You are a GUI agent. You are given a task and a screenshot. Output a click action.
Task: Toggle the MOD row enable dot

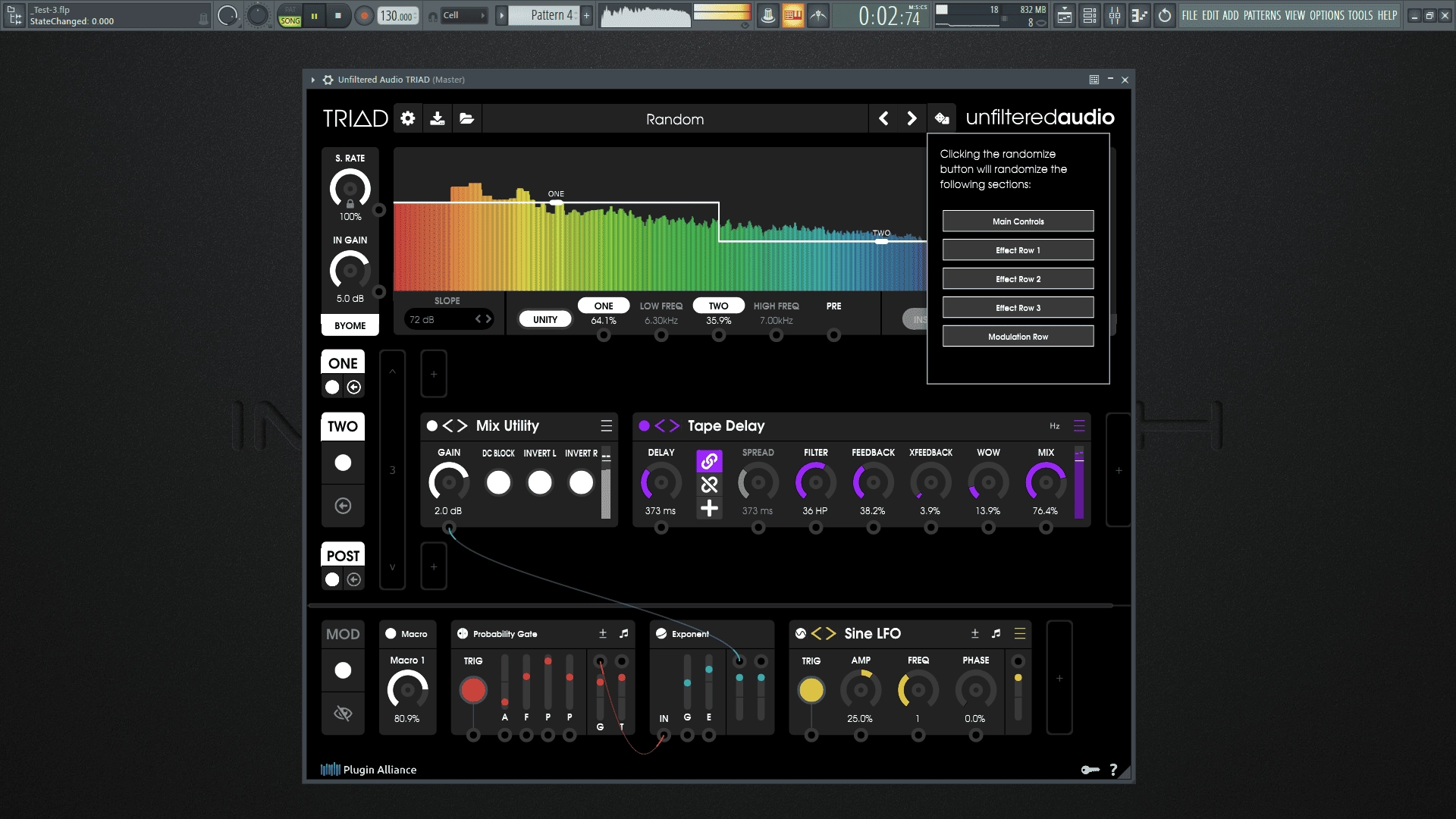click(343, 670)
